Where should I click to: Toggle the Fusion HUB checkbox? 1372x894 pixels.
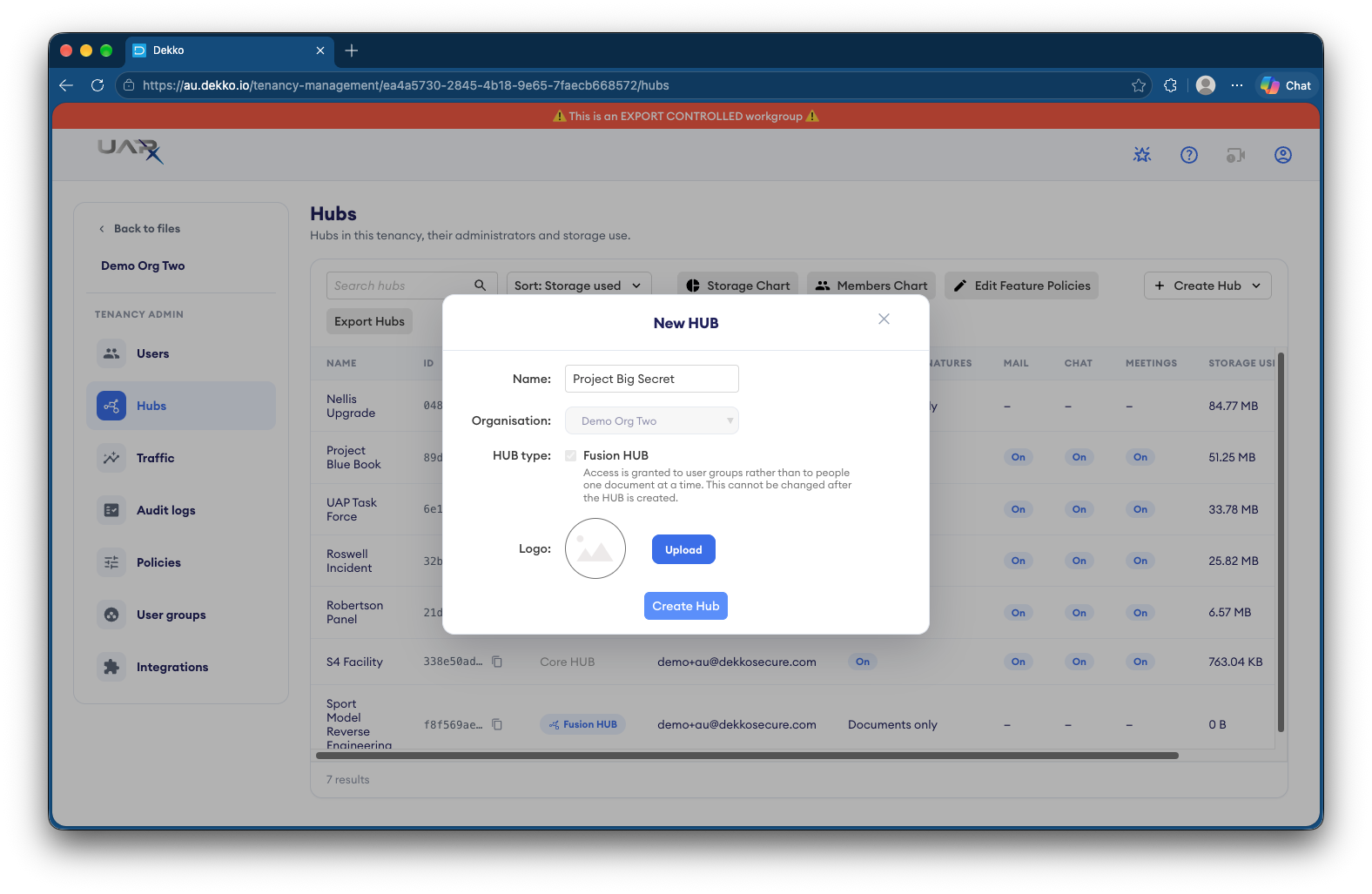pos(571,455)
